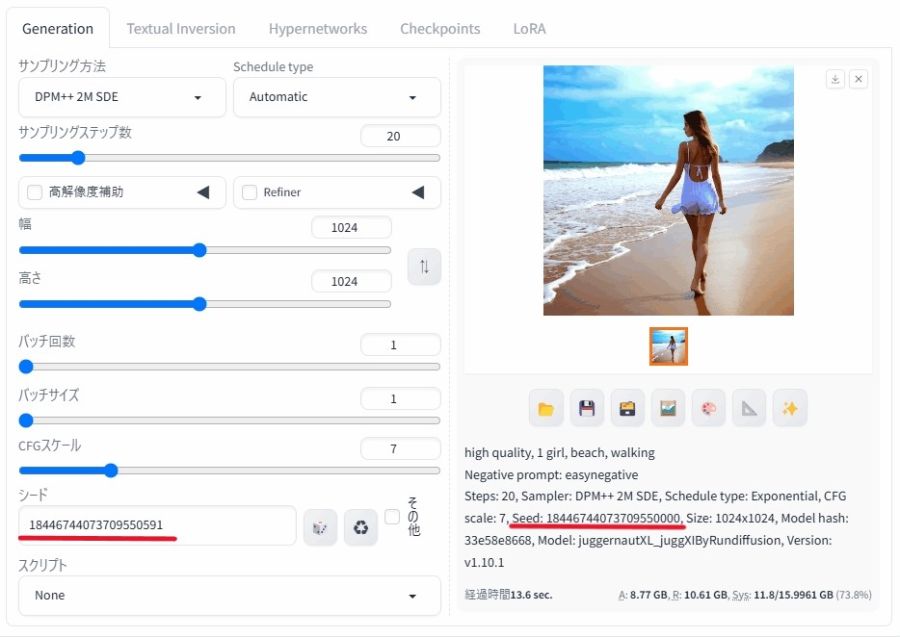The height and width of the screenshot is (637, 900).
Task: Click the バッチサイズ number field
Action: point(400,398)
